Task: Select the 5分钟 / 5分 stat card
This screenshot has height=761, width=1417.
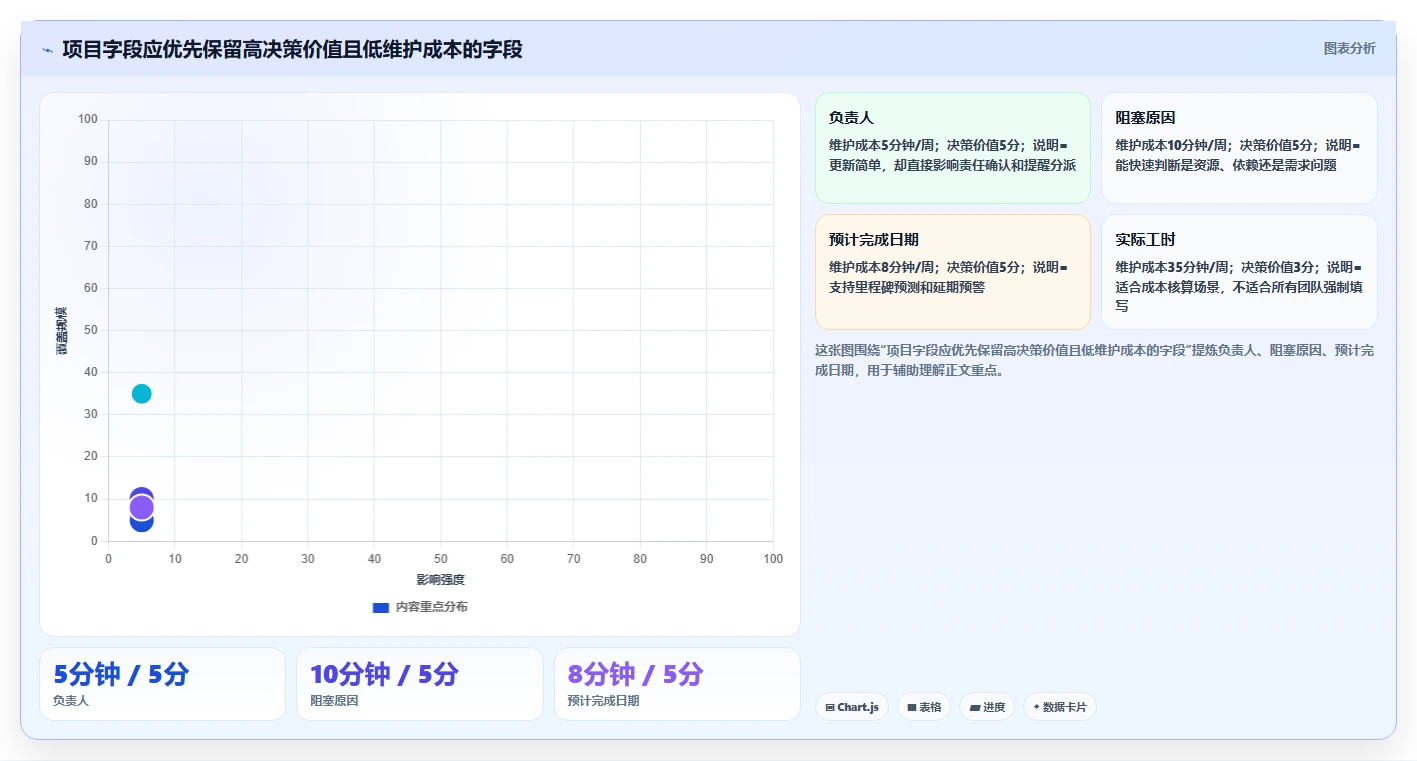Action: [163, 684]
